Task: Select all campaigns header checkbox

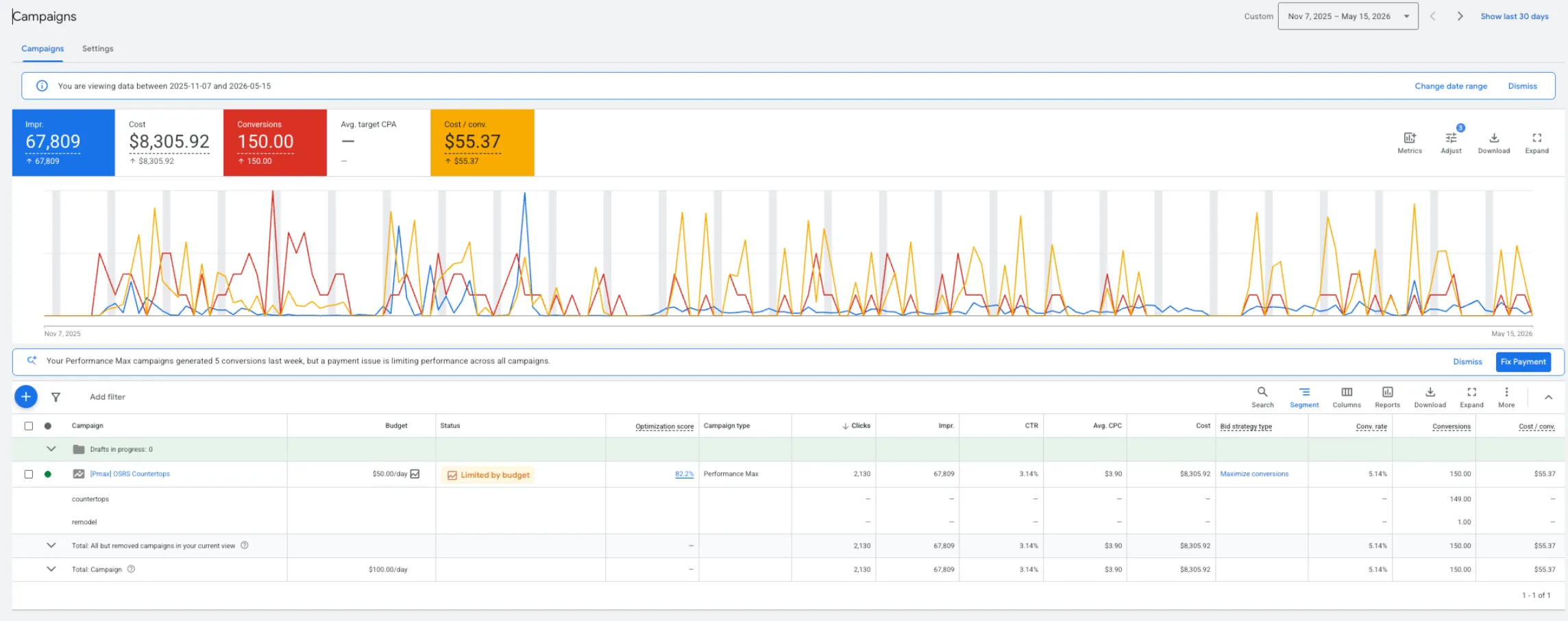Action: (29, 426)
